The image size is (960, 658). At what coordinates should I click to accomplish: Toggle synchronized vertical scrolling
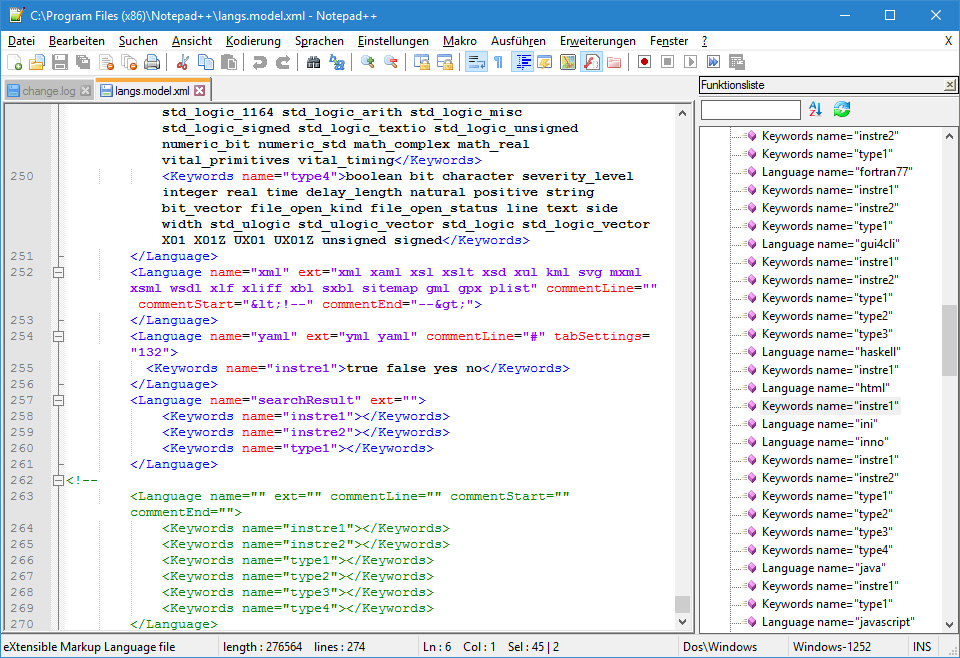pyautogui.click(x=422, y=62)
